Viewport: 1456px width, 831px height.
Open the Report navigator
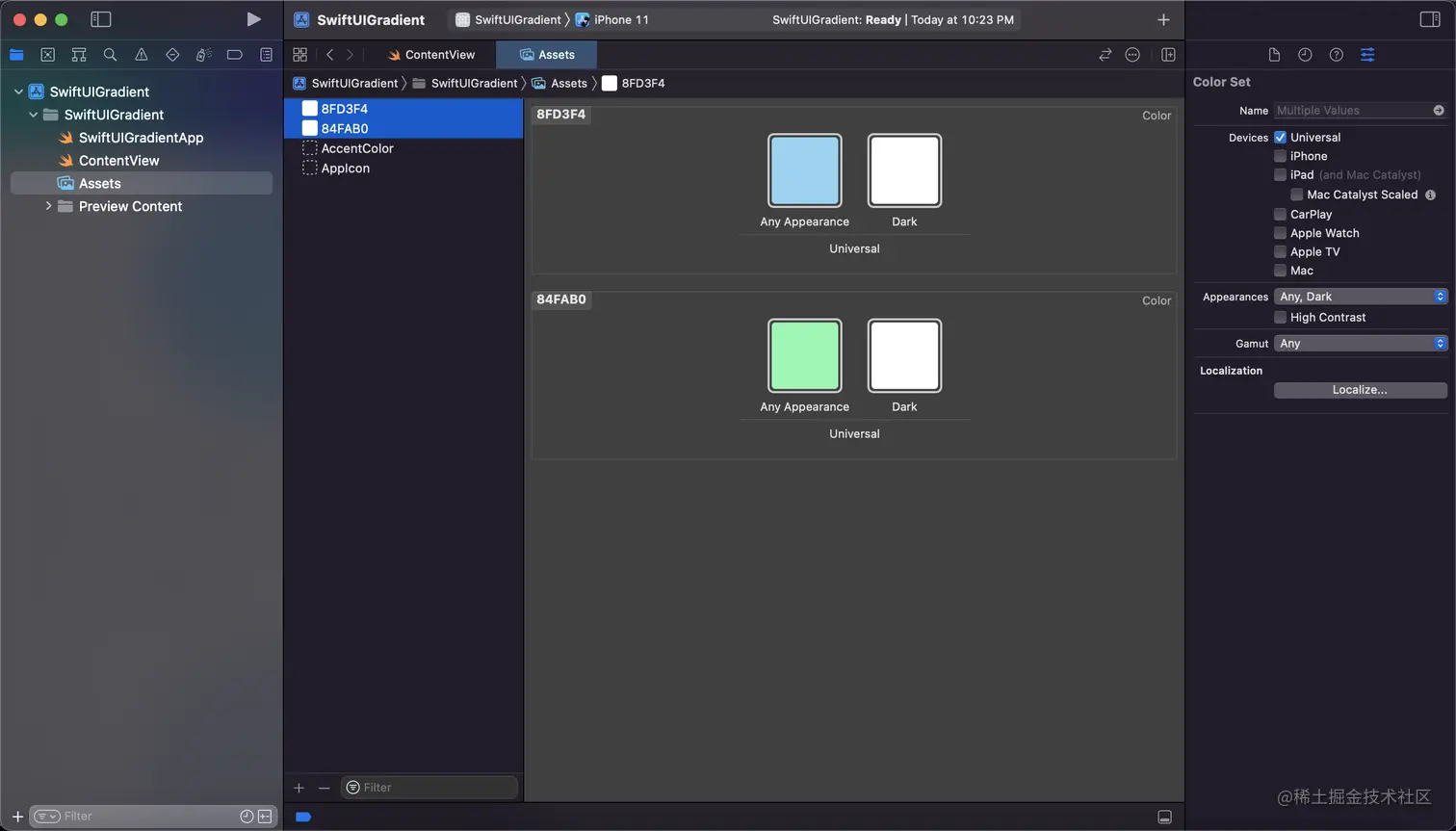pyautogui.click(x=266, y=55)
